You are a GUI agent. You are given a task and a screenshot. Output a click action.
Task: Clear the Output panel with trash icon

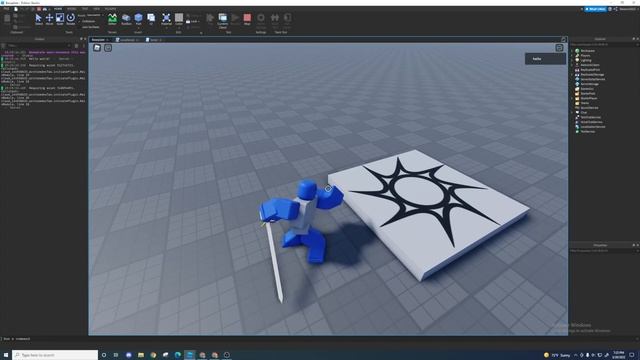76,46
